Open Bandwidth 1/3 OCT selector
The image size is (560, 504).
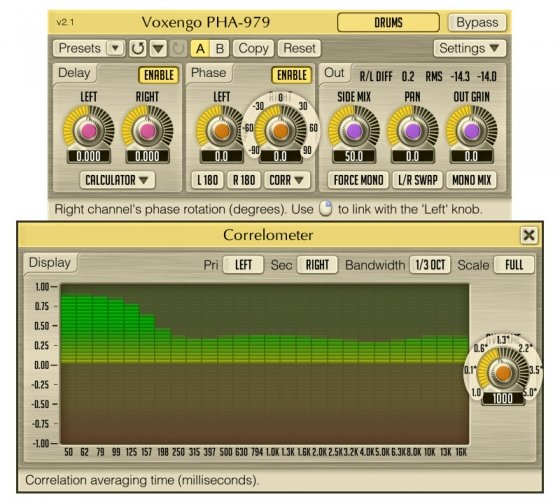click(x=430, y=265)
